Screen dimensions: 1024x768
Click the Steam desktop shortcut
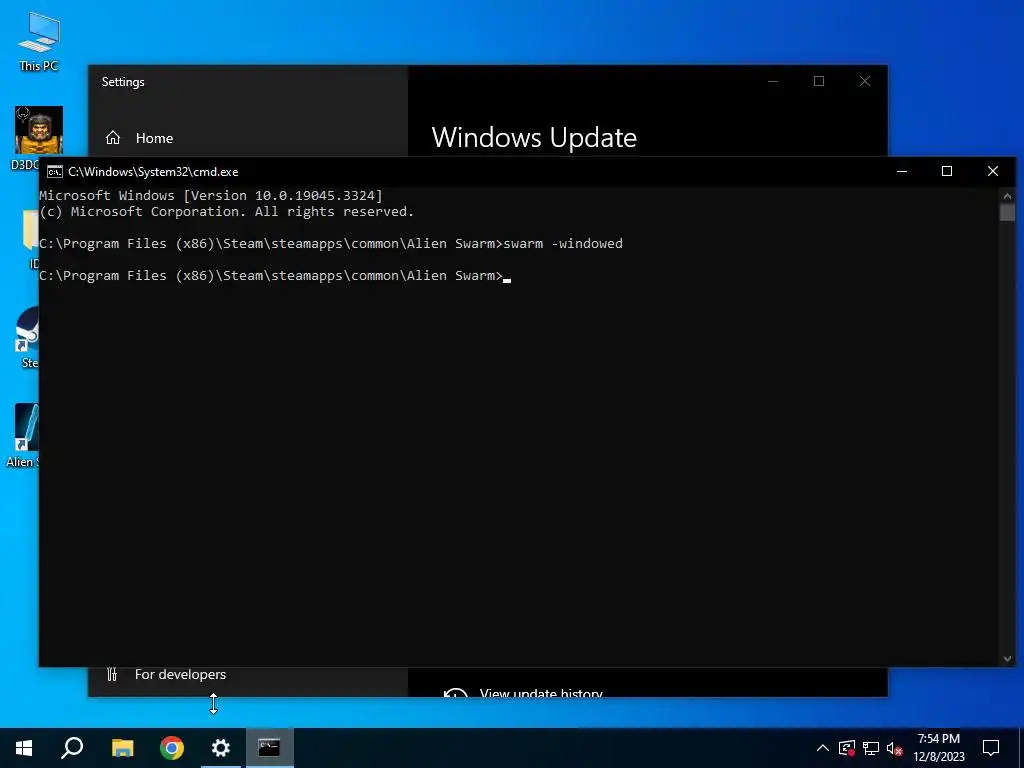[x=27, y=337]
